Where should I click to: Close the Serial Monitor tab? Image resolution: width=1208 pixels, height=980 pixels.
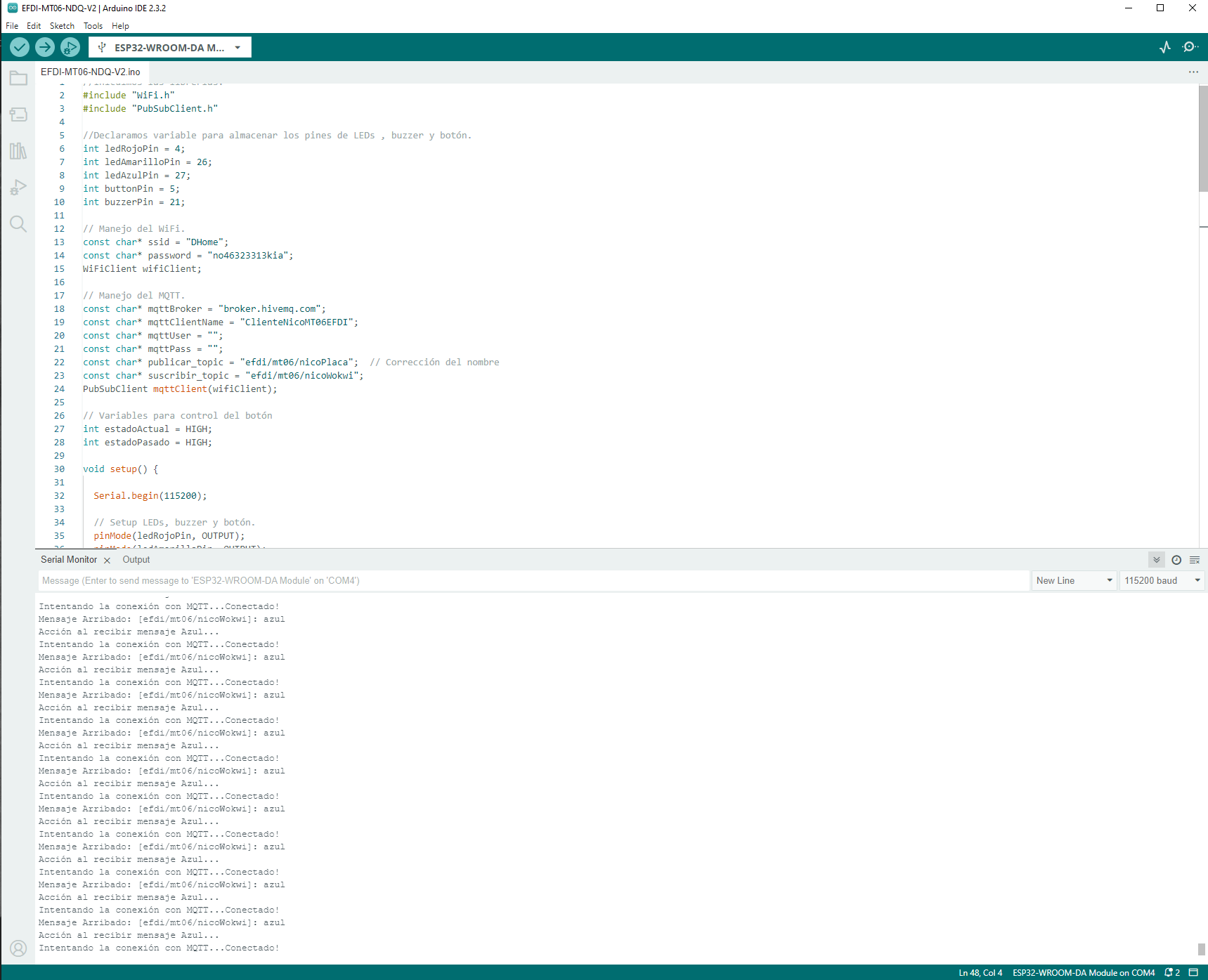pyautogui.click(x=107, y=561)
